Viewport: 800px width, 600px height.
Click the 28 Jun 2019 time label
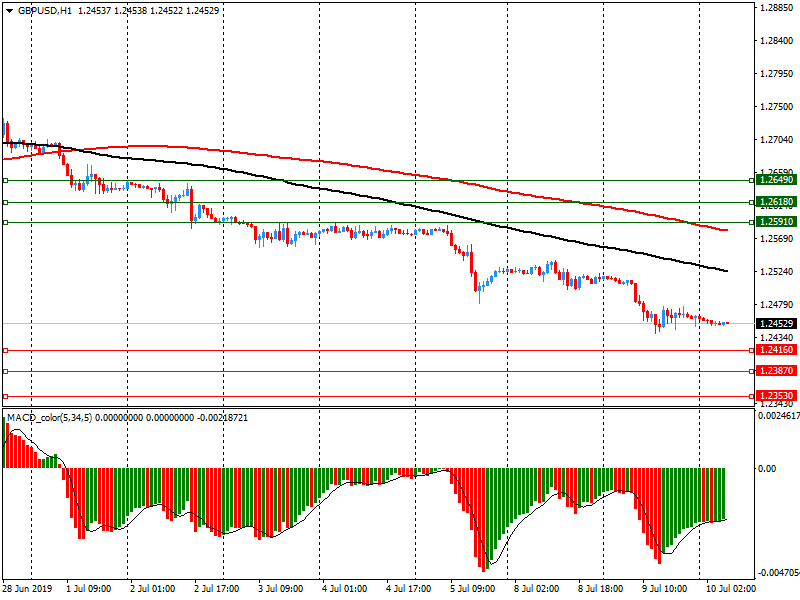pos(27,588)
